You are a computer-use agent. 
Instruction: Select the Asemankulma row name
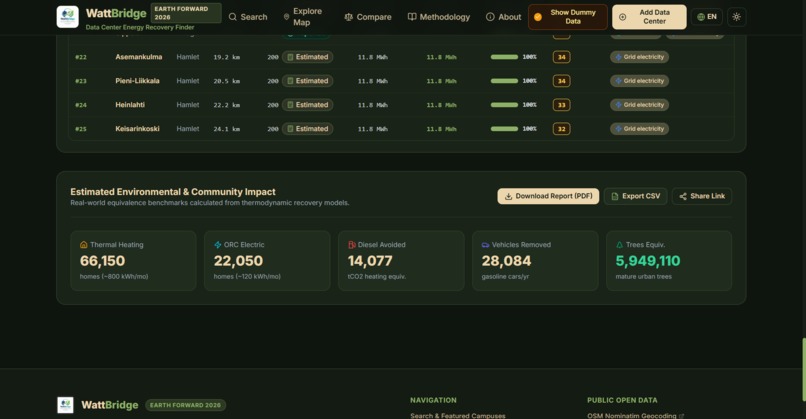[139, 57]
